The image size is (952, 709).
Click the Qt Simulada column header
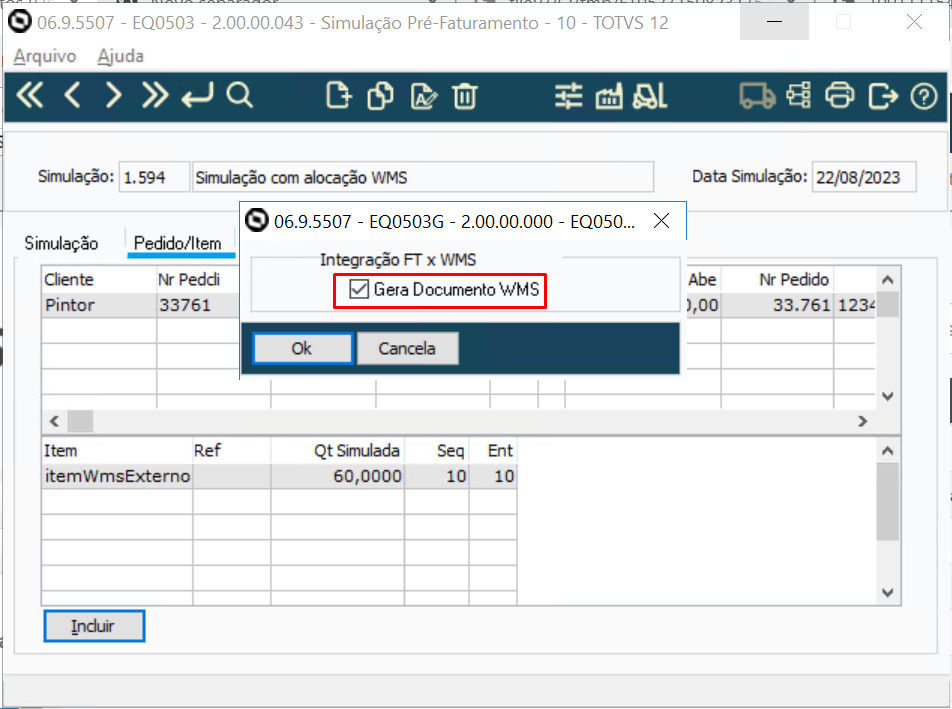pos(338,450)
